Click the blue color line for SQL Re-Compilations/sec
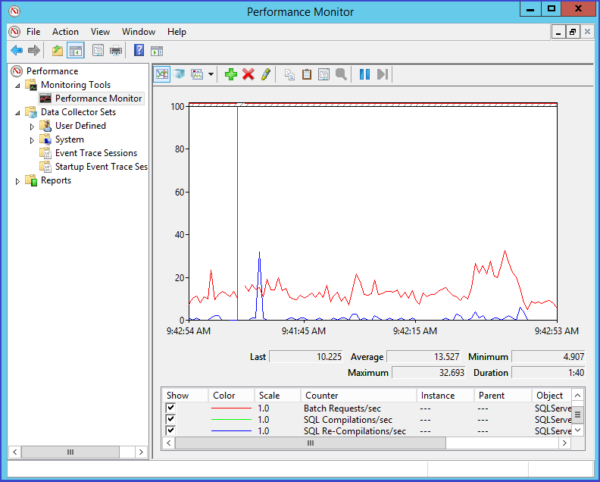 [231, 431]
